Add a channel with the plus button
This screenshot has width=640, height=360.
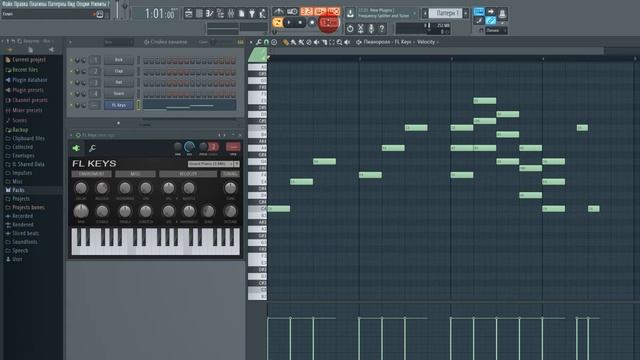(x=118, y=122)
